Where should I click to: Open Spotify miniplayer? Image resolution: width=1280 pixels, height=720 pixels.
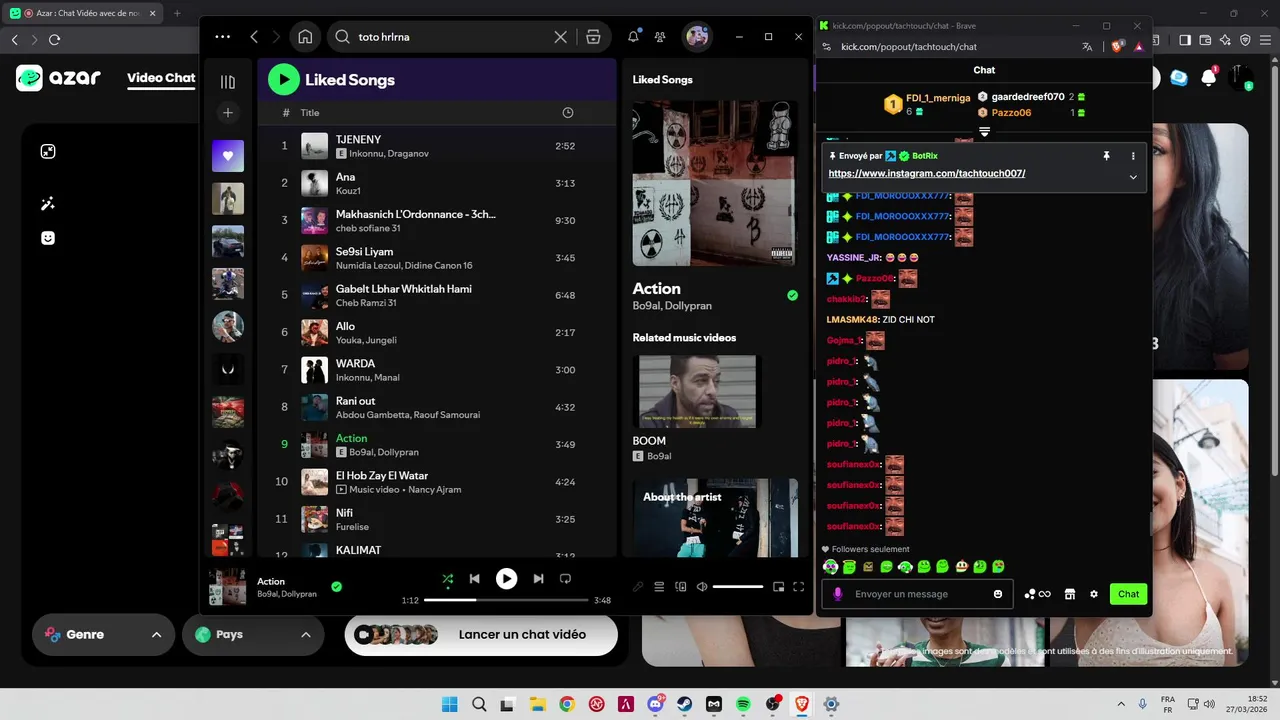(779, 587)
